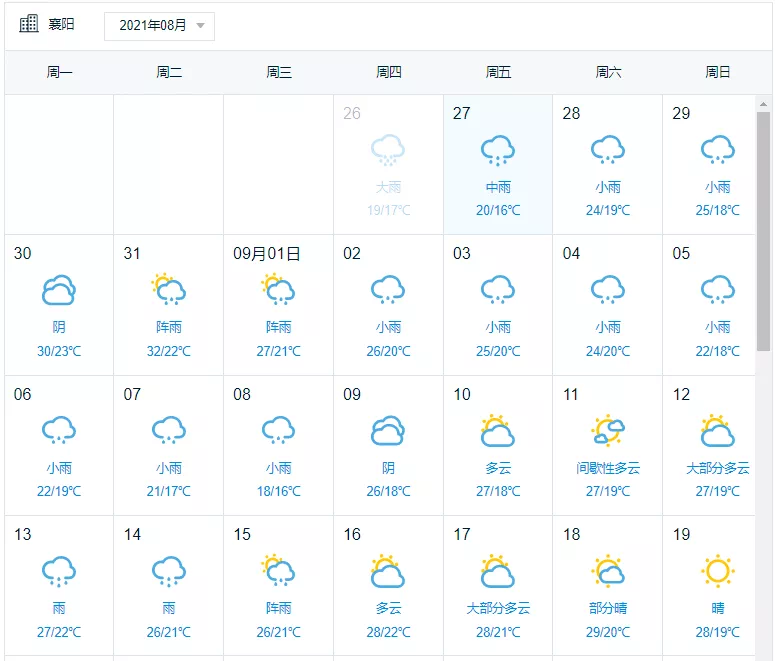This screenshot has height=661, width=775.
Task: Click the light rain icon on day 02
Action: 388,290
